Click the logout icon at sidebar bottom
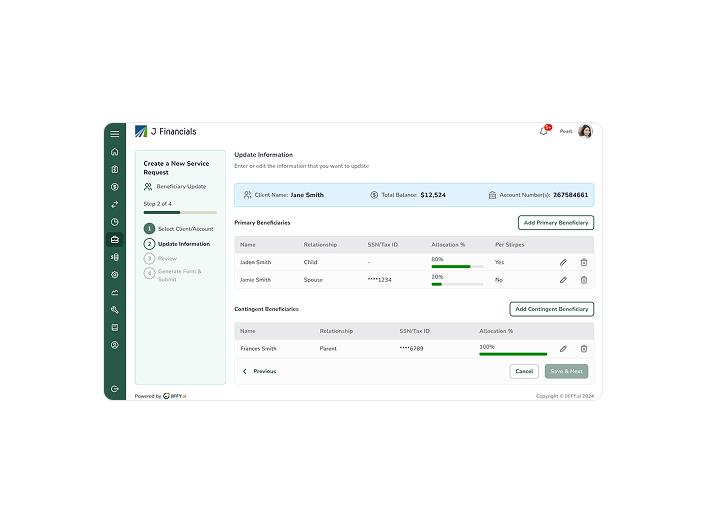Image resolution: width=705 pixels, height=524 pixels. coord(115,388)
